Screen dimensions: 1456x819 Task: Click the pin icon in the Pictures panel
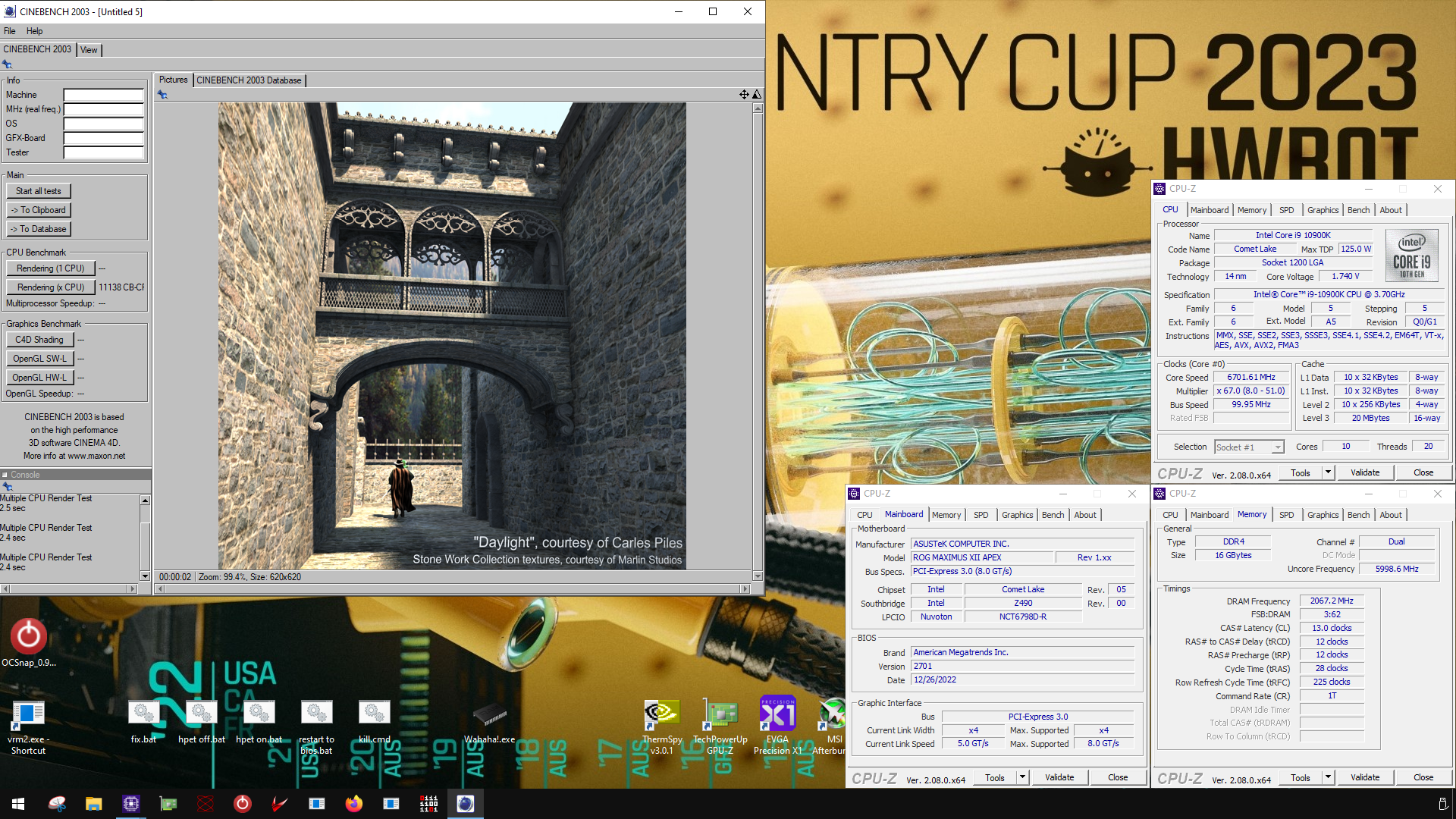pos(162,95)
